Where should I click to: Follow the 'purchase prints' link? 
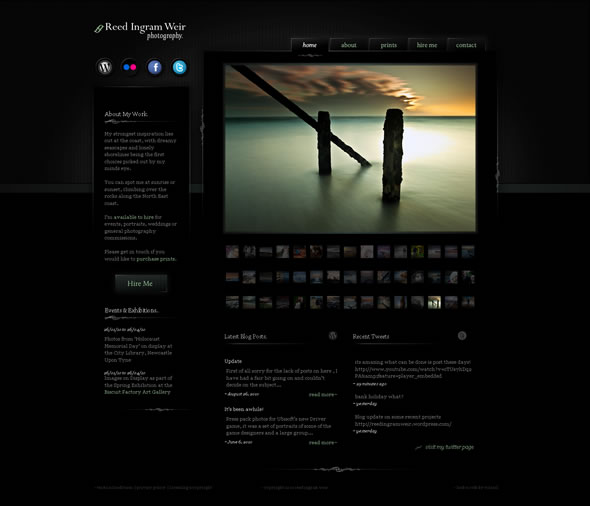pyautogui.click(x=156, y=259)
